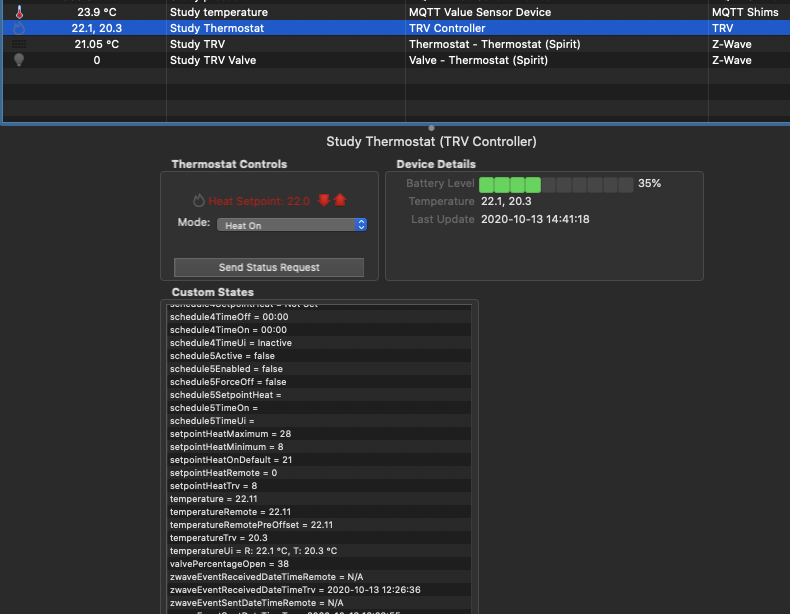Select schedule5Active = false state row
The width and height of the screenshot is (790, 614).
point(319,356)
